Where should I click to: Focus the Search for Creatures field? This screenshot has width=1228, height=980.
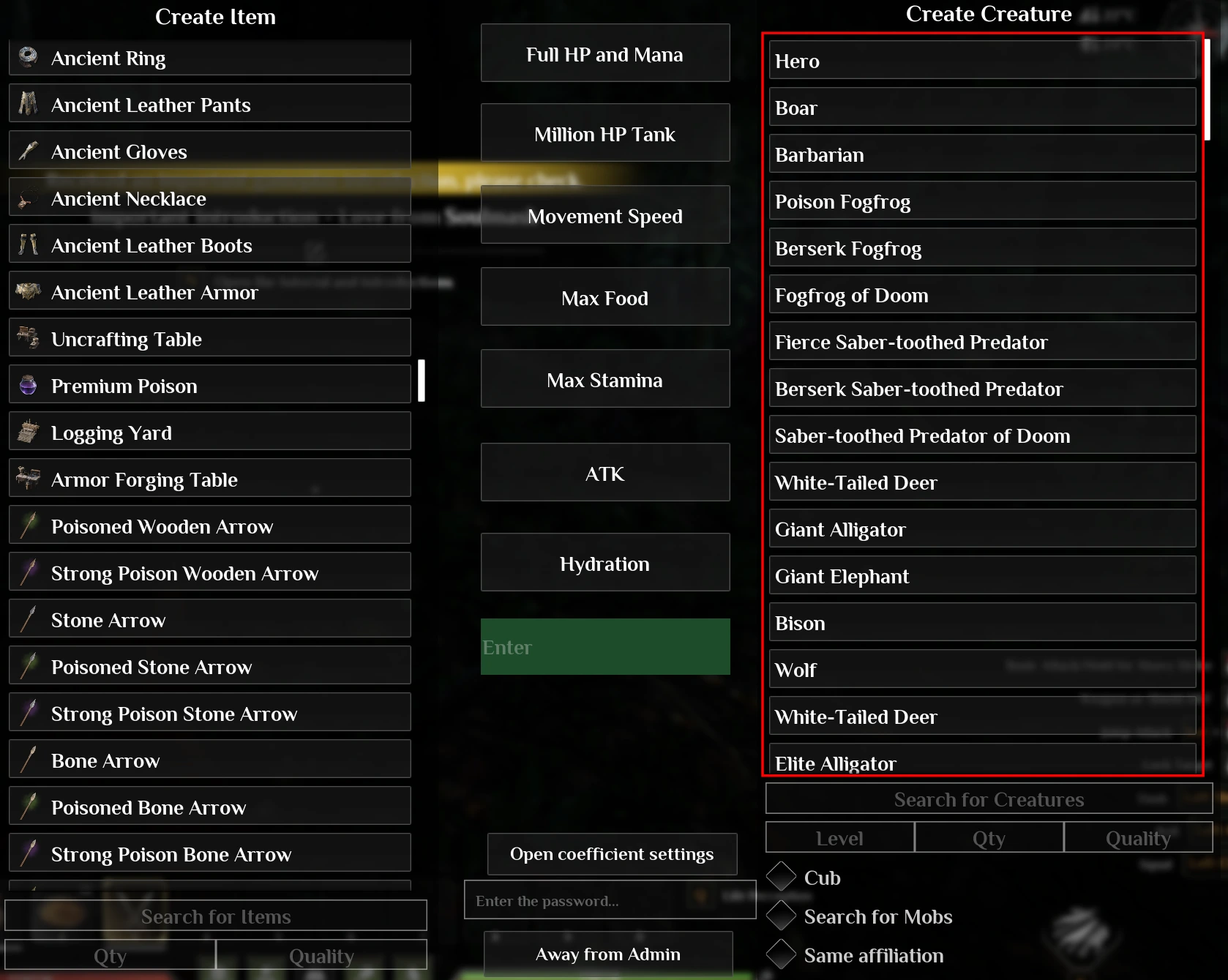[x=989, y=798]
